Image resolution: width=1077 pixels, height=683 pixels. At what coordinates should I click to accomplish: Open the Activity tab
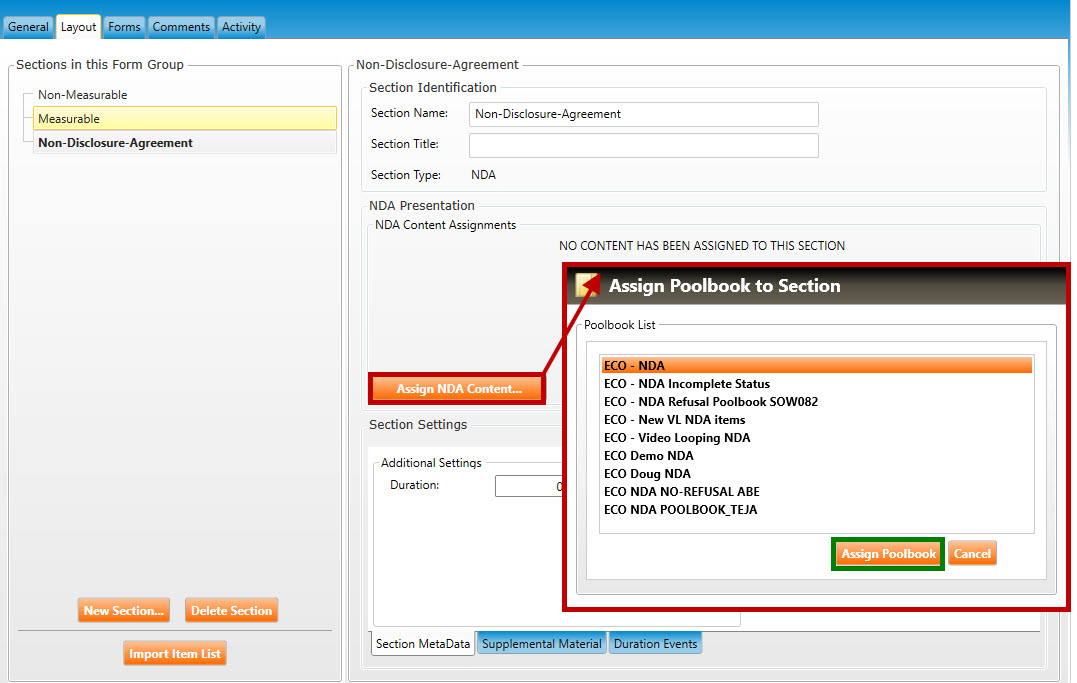pos(241,27)
